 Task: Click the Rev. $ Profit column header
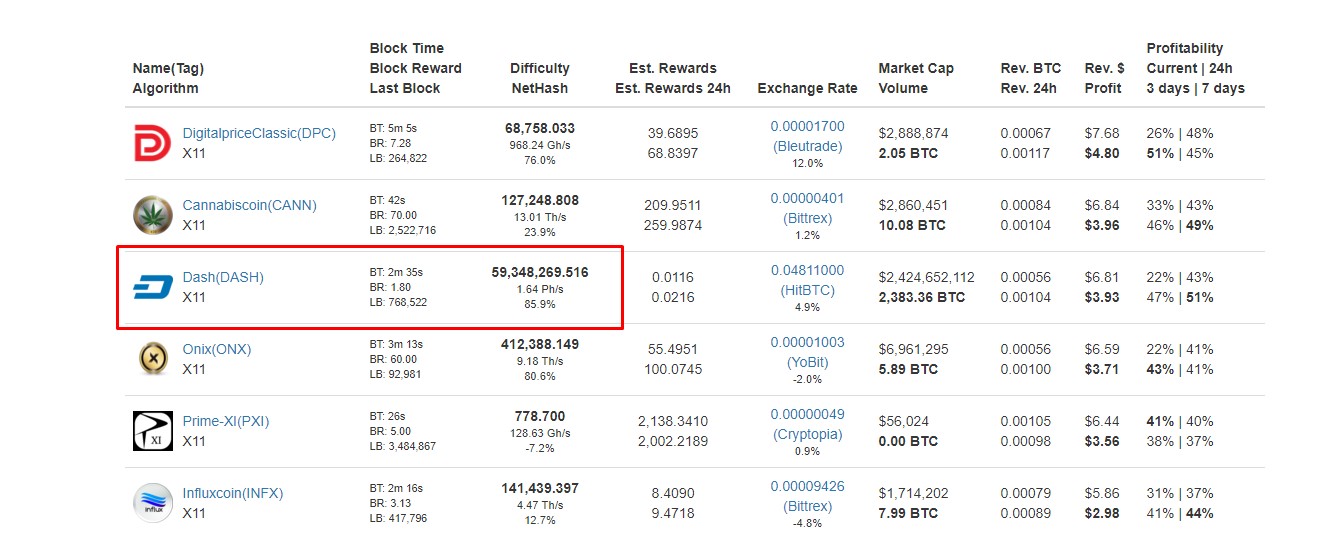(x=1104, y=78)
